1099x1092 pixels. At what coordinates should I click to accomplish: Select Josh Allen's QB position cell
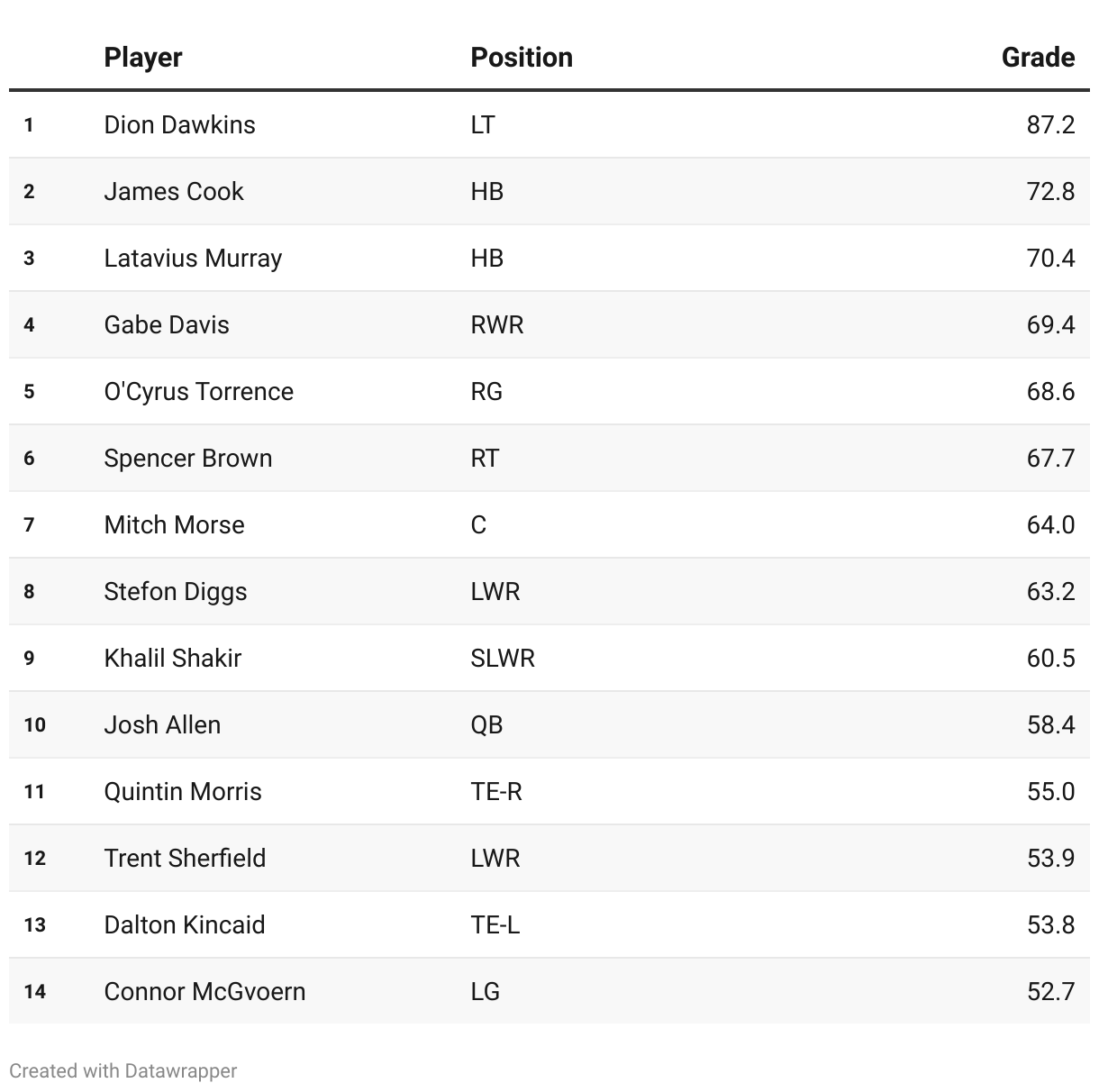(486, 724)
